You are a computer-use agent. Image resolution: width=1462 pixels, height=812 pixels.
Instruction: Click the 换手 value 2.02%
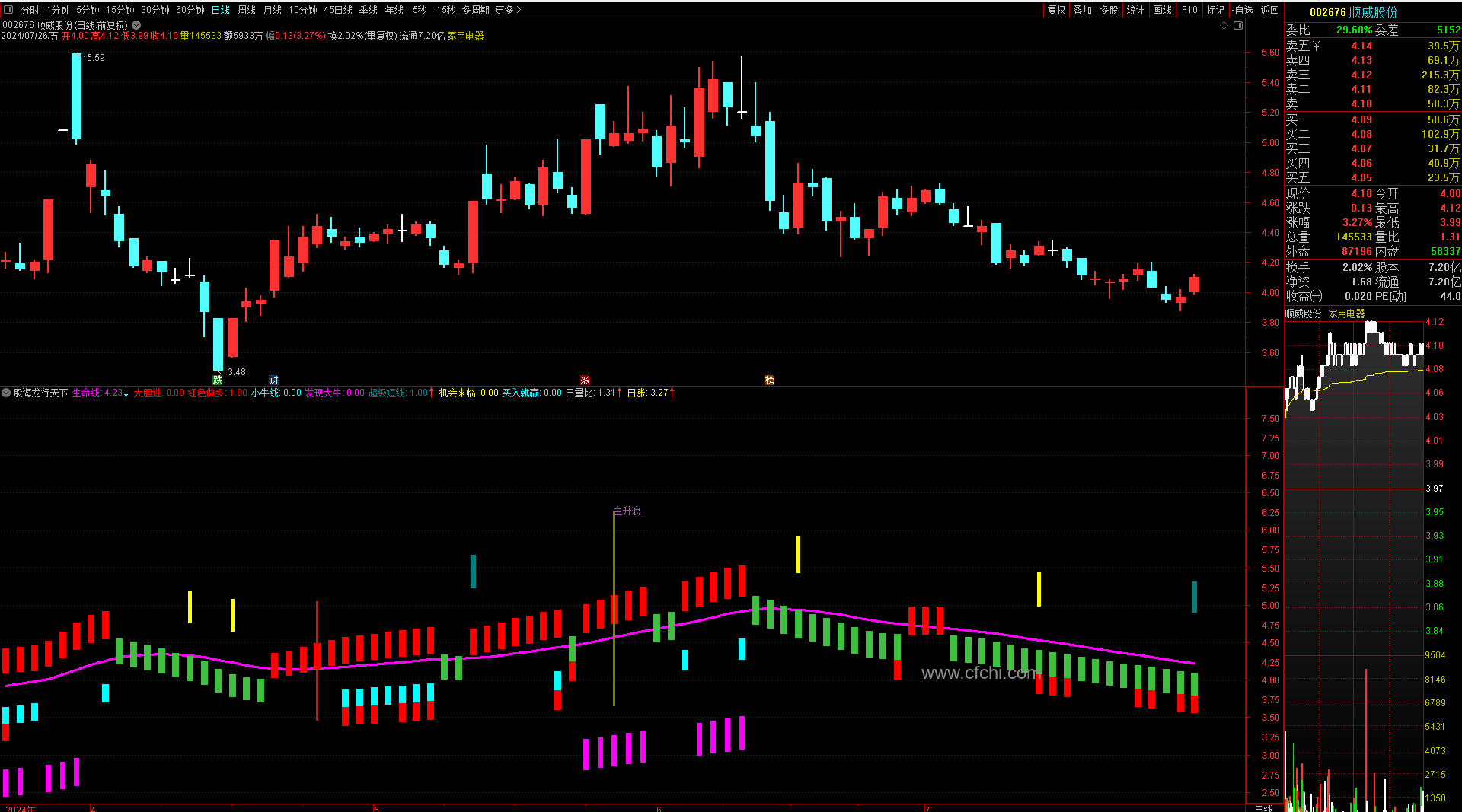(1358, 267)
